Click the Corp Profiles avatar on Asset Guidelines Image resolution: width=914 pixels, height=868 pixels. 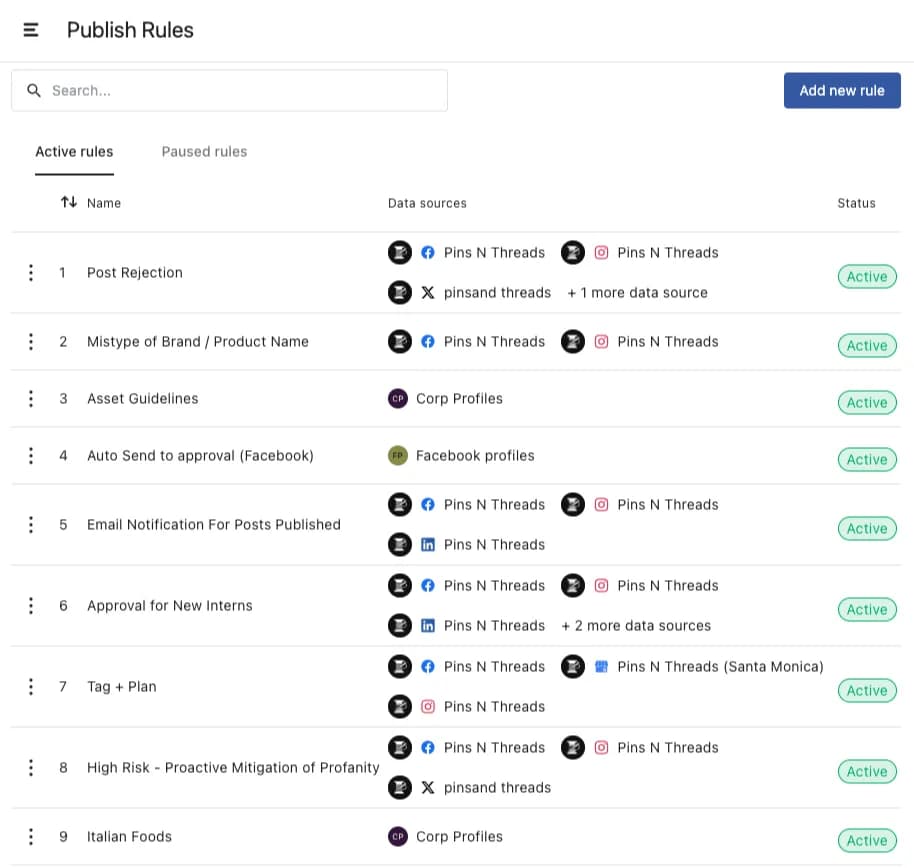pos(398,398)
